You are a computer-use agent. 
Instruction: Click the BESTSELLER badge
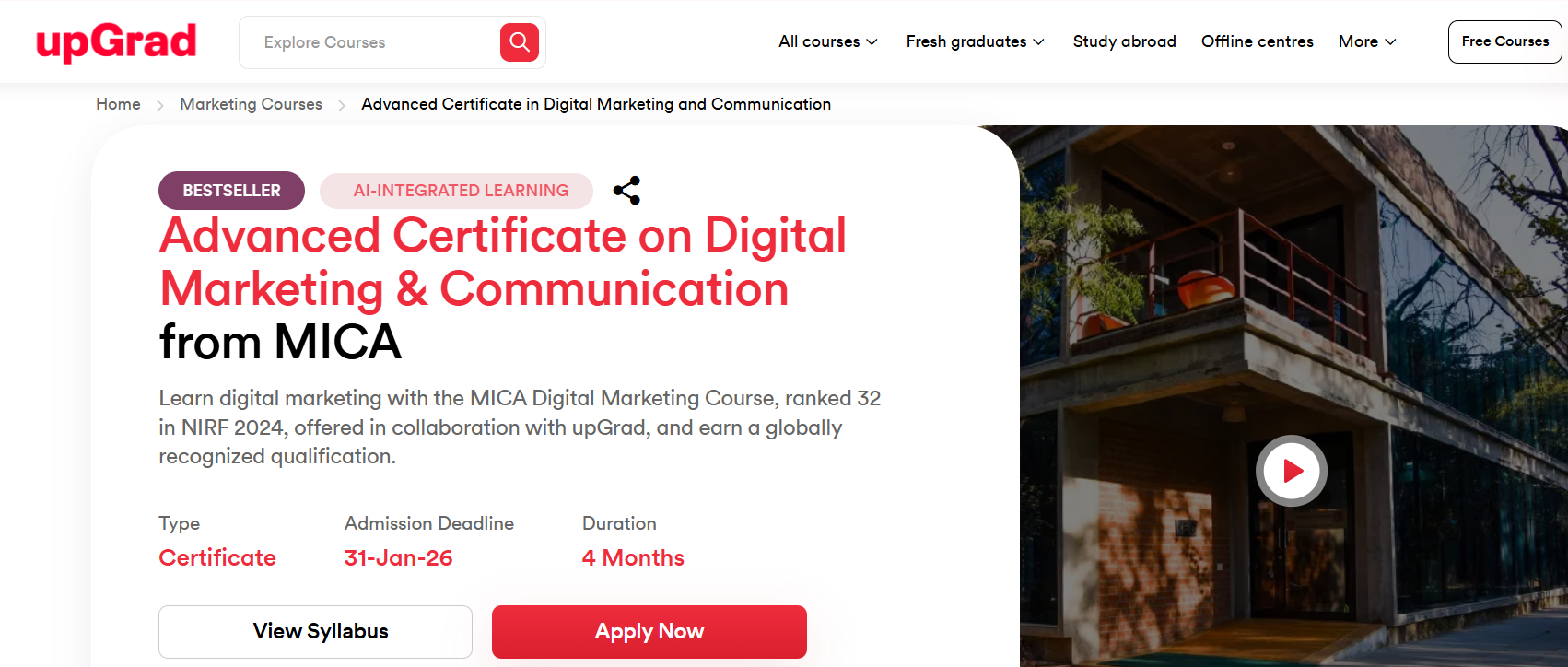(231, 191)
